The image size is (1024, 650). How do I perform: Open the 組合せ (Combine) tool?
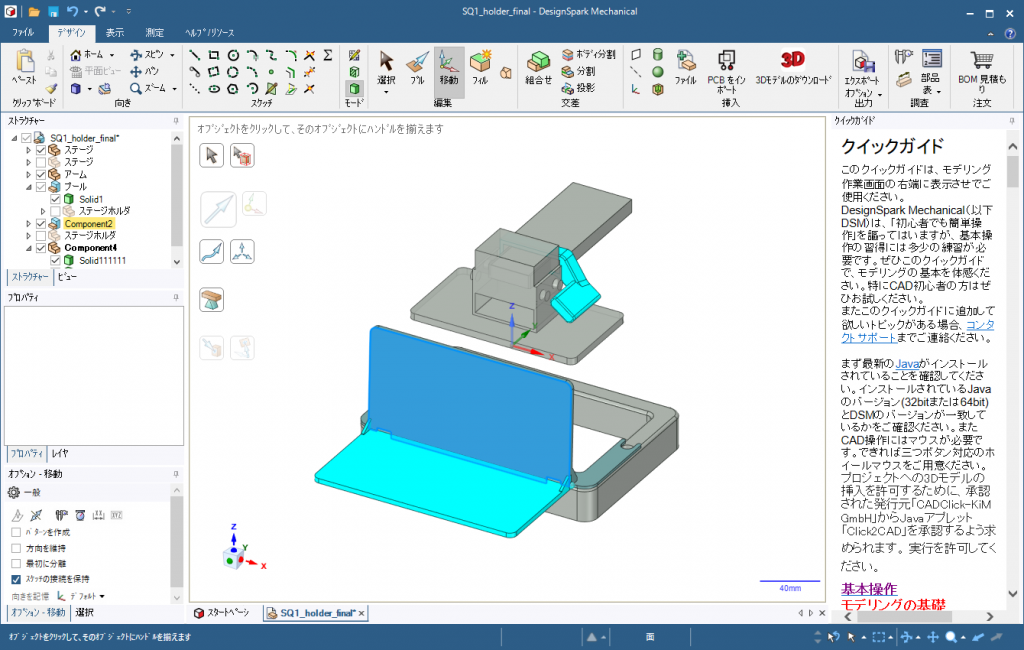[x=539, y=67]
